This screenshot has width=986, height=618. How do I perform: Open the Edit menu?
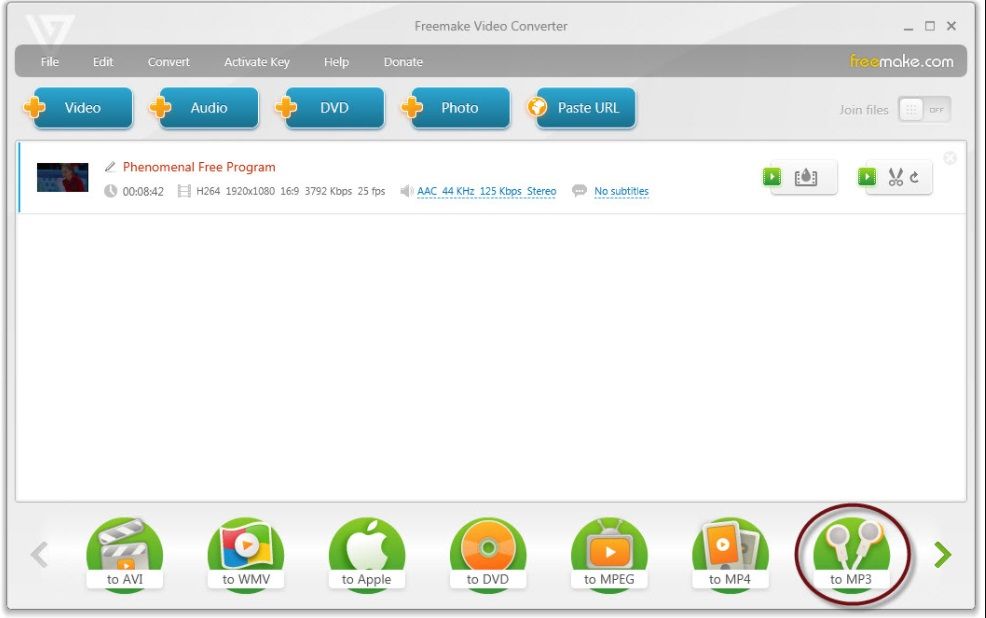[x=103, y=62]
